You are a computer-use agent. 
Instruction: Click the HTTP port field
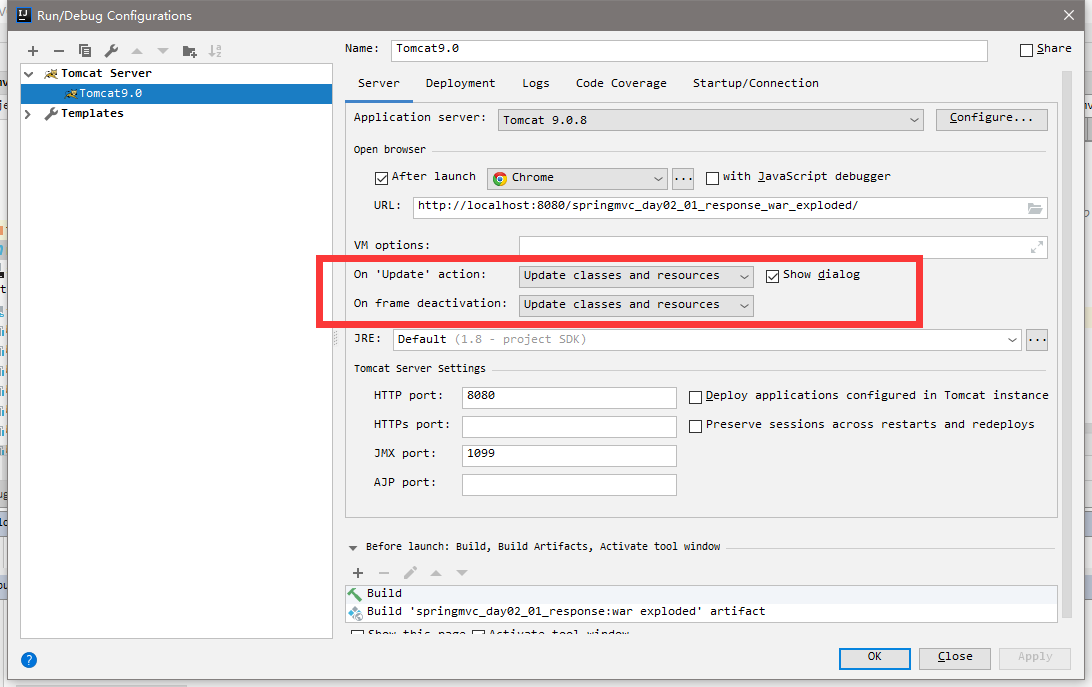pyautogui.click(x=569, y=397)
